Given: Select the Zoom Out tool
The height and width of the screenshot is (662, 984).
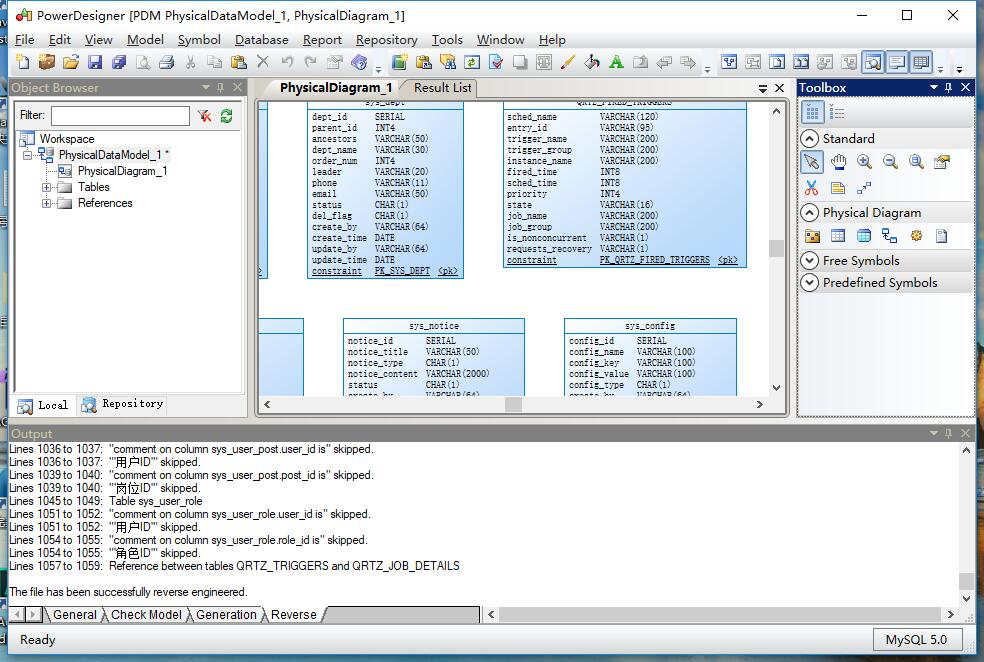Looking at the screenshot, I should [890, 162].
